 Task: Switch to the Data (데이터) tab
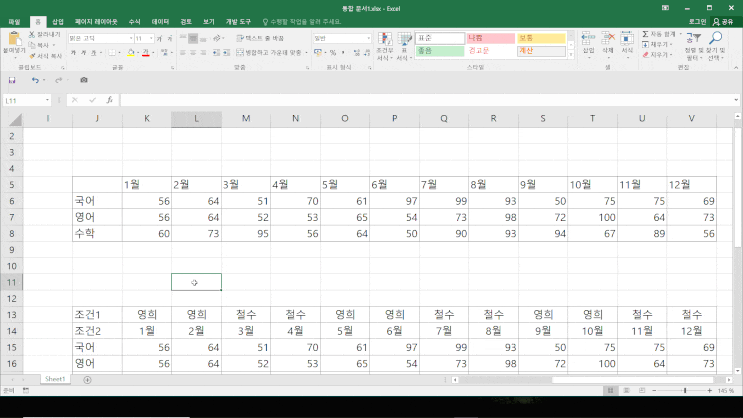click(160, 22)
